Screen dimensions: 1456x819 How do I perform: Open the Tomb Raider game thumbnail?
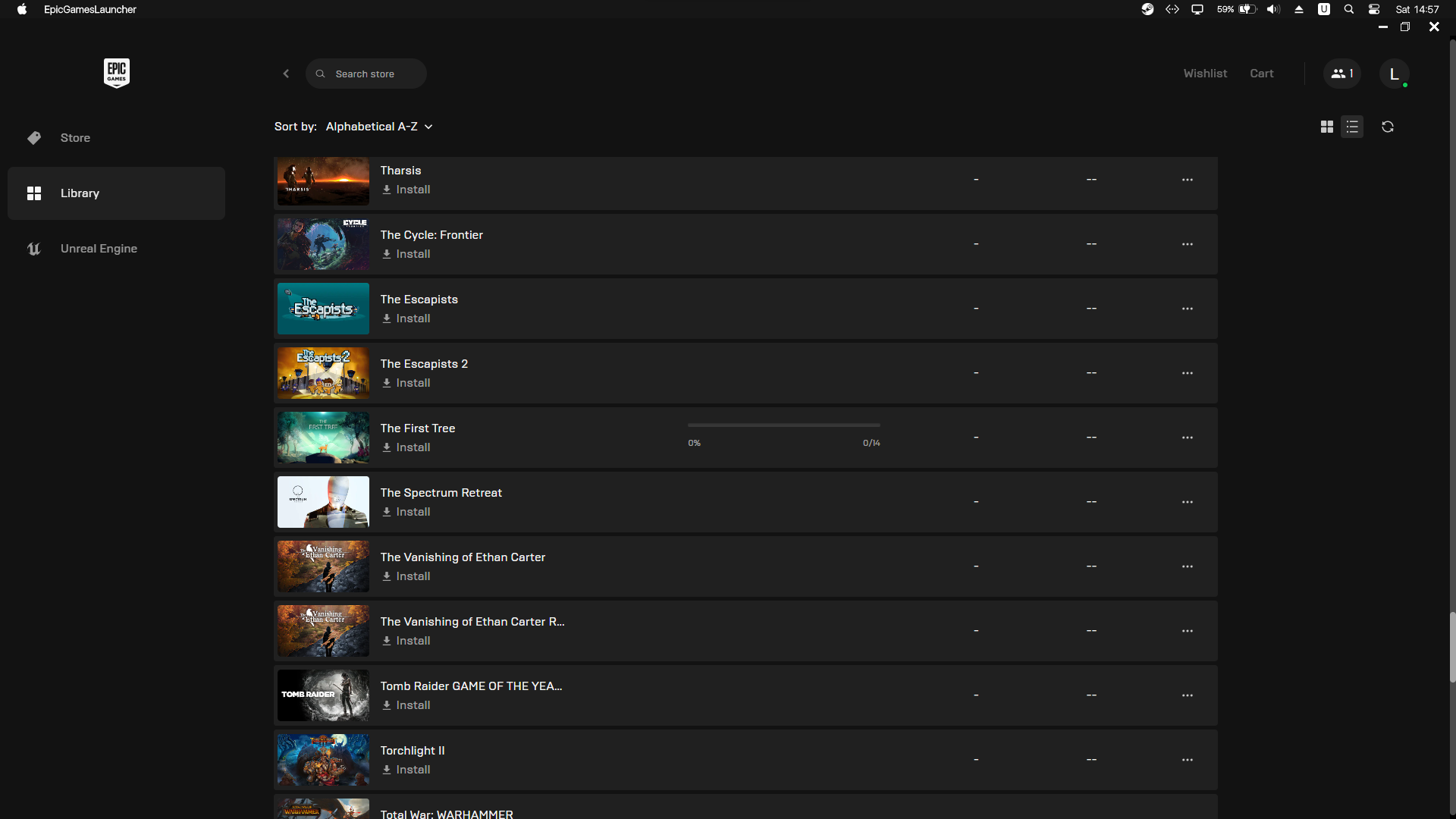[x=323, y=695]
